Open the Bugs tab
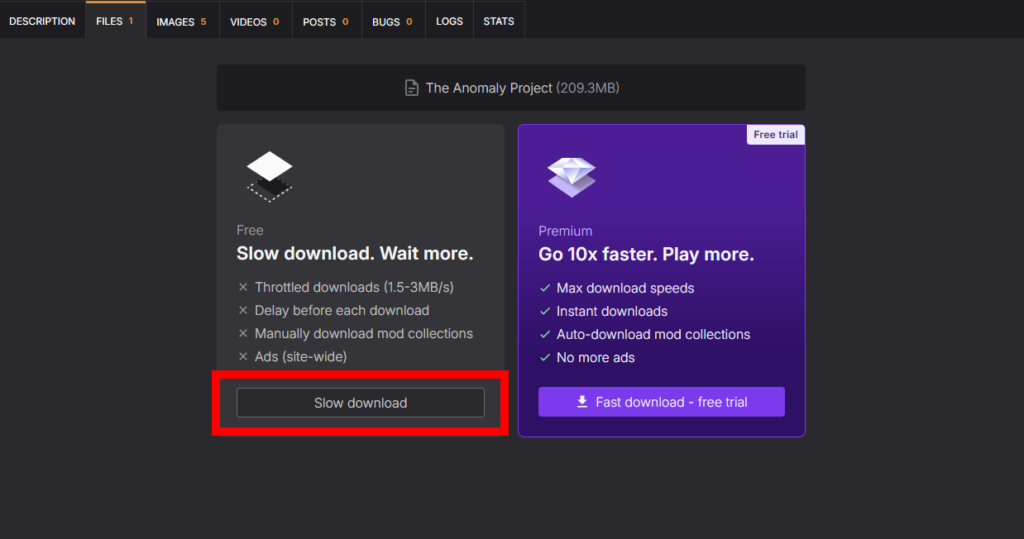1024x539 pixels. [x=391, y=21]
